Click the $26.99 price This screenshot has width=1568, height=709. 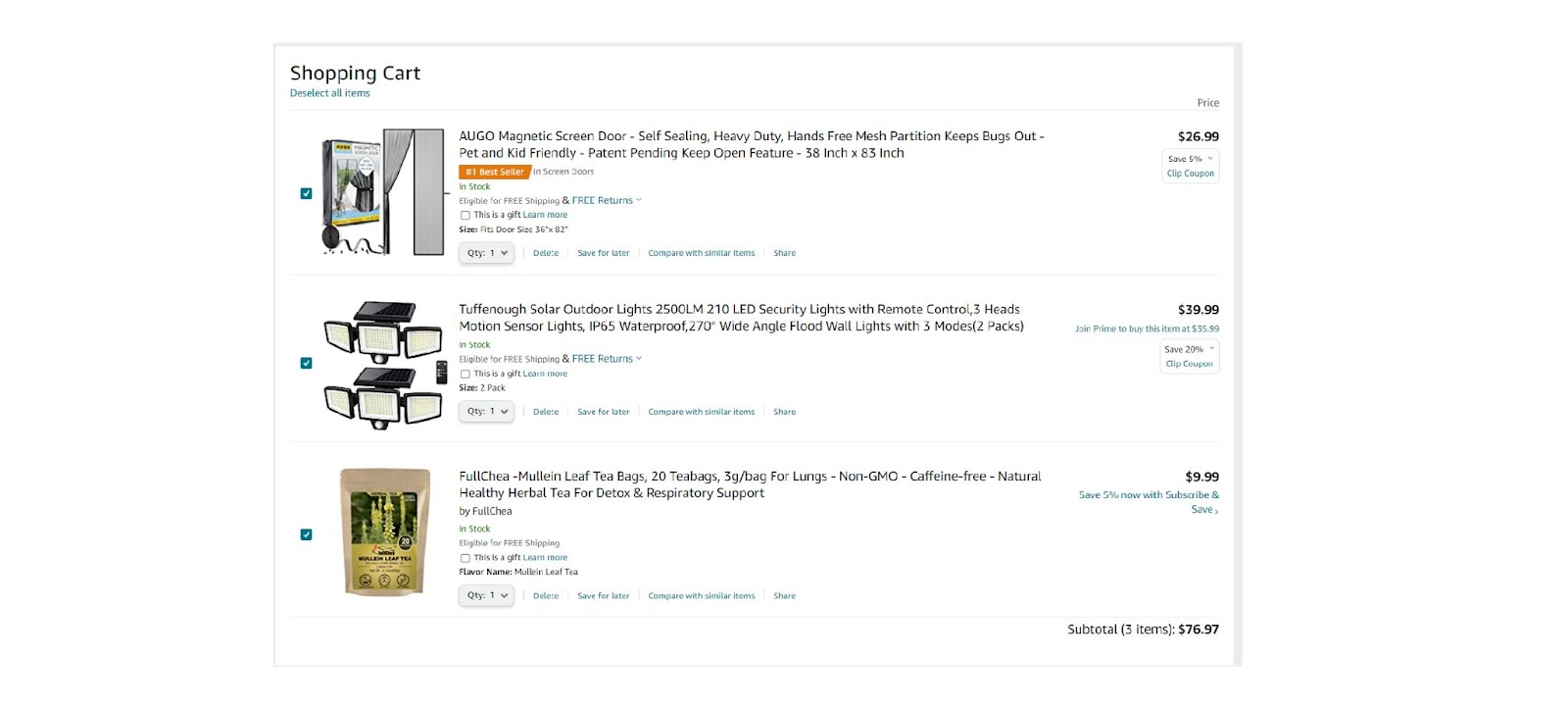(x=1199, y=136)
